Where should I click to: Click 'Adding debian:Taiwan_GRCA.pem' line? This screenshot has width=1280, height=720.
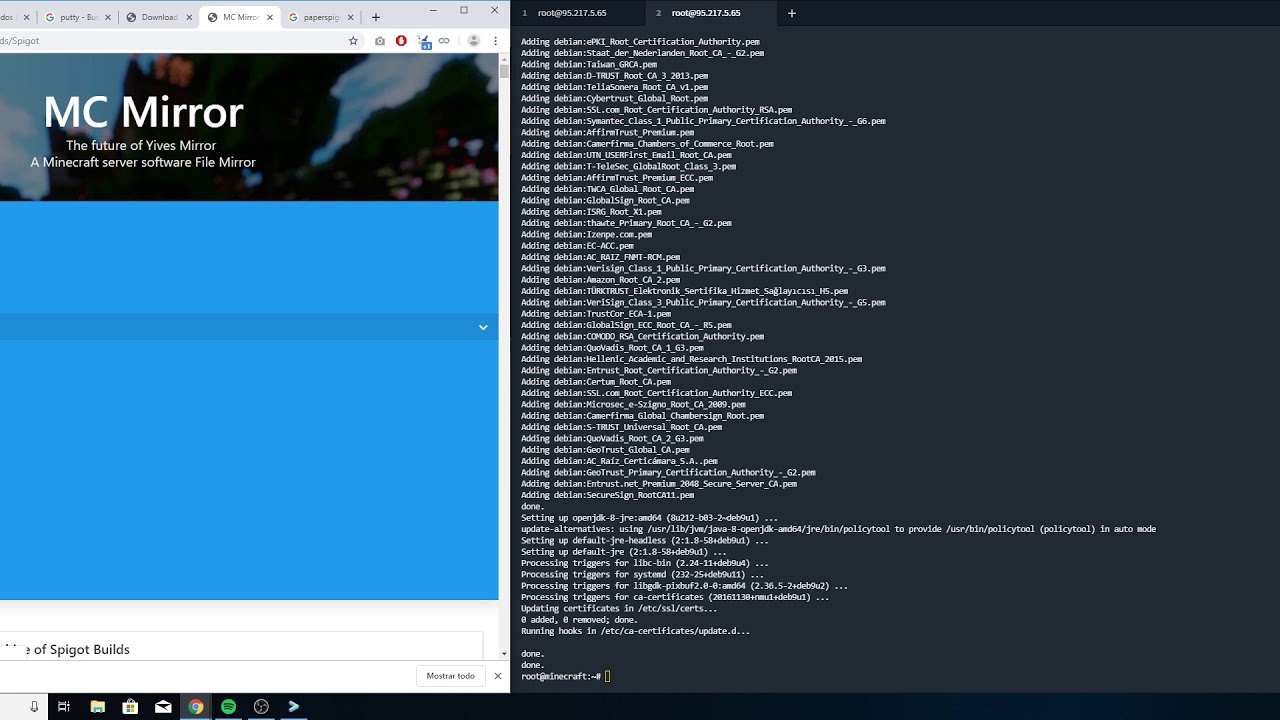pos(589,64)
